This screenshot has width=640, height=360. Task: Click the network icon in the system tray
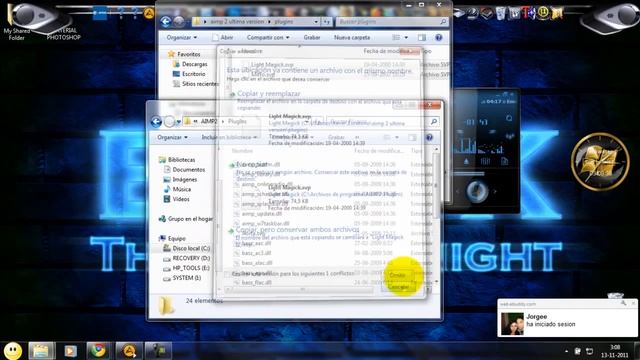(x=589, y=351)
